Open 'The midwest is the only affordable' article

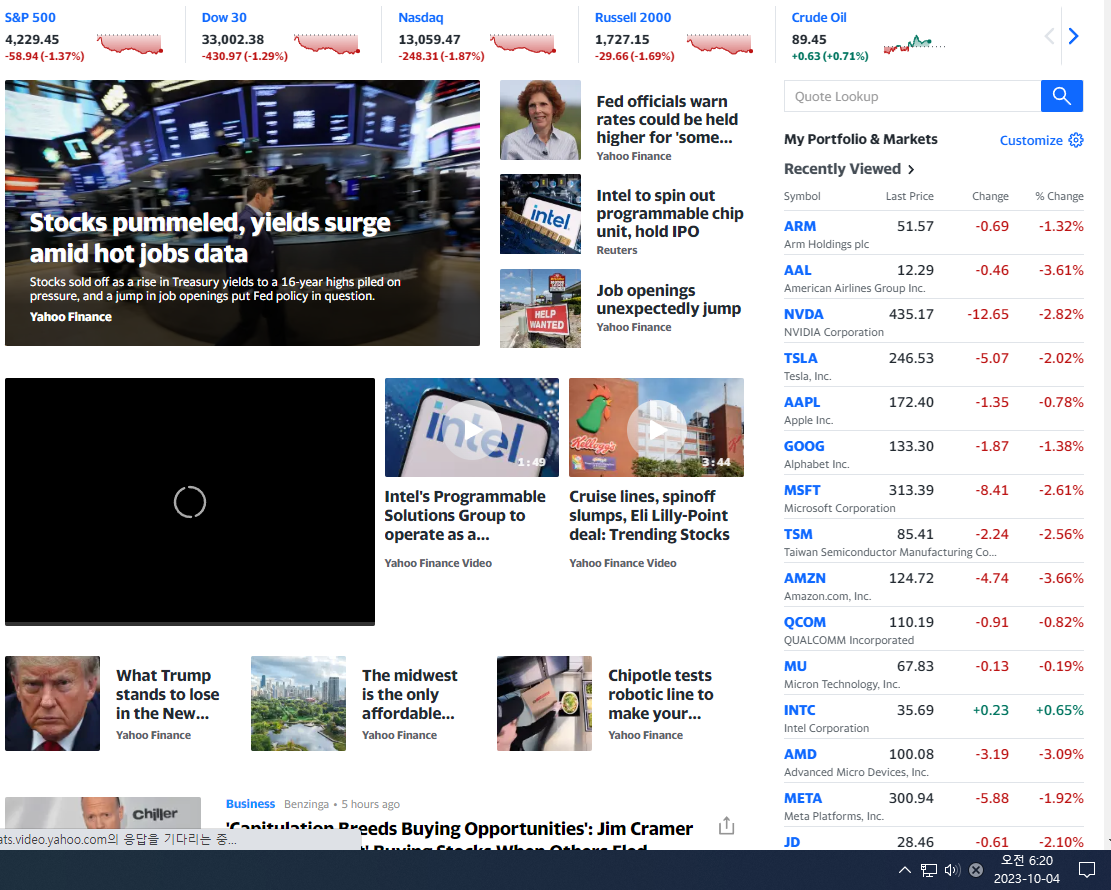pos(410,694)
